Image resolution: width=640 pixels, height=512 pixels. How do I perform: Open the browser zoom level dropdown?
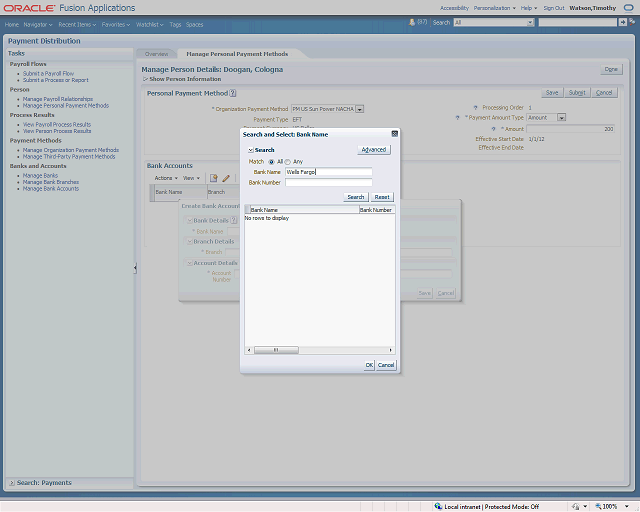click(x=627, y=506)
